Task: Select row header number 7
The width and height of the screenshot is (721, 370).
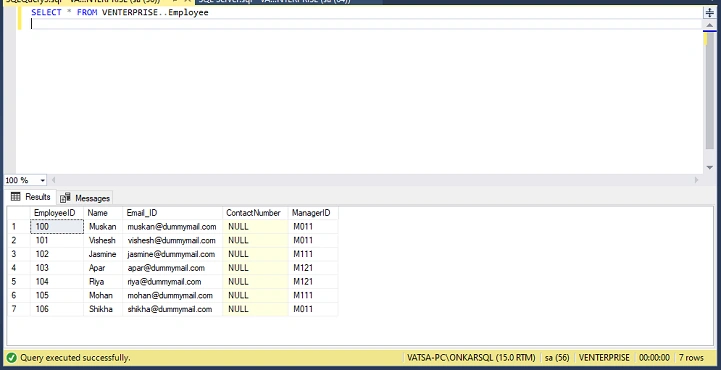Action: pyautogui.click(x=18, y=309)
